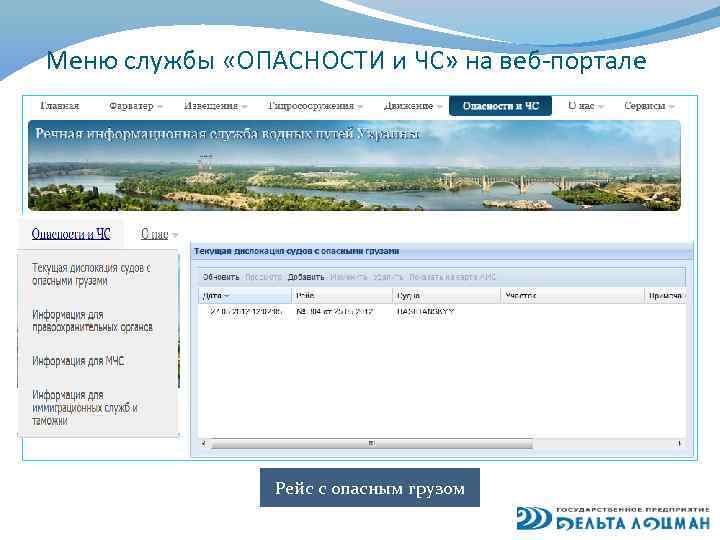Expand the Гидросооружения dropdown arrow

coord(360,107)
